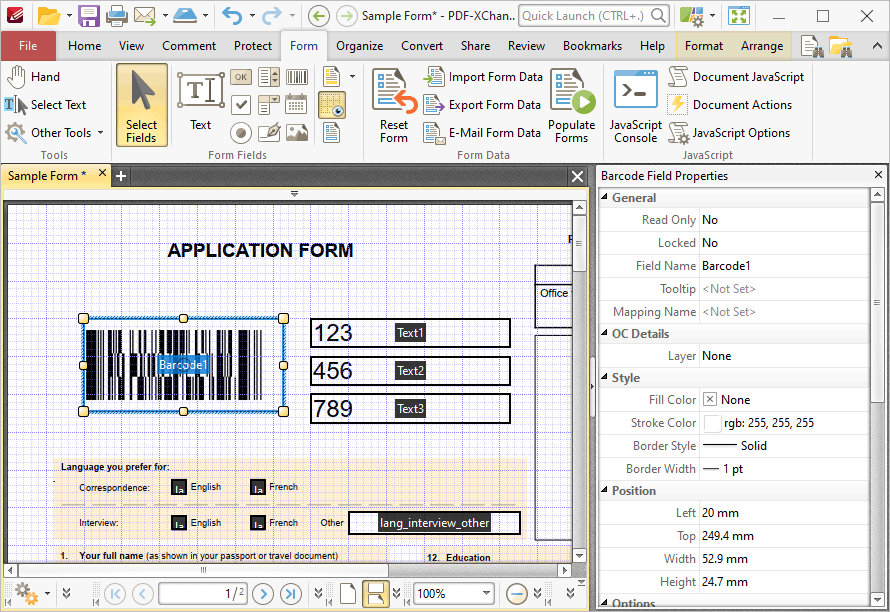Click the Find binoculars document icon

pos(812,47)
